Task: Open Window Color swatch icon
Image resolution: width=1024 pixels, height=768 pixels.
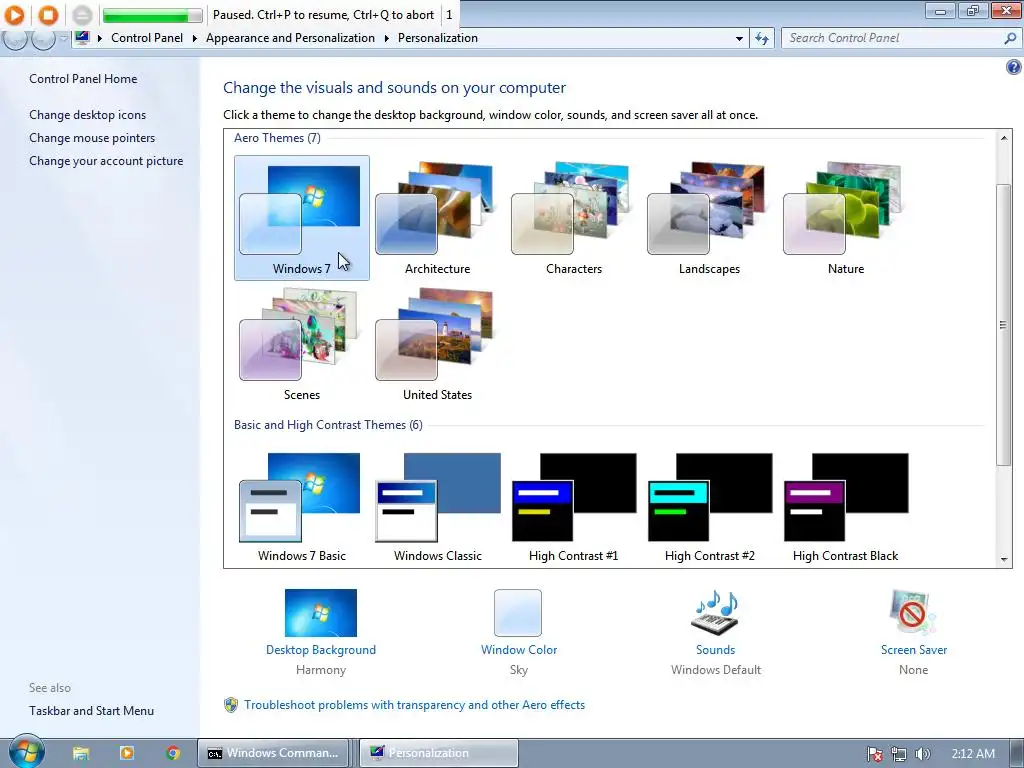Action: coord(518,613)
